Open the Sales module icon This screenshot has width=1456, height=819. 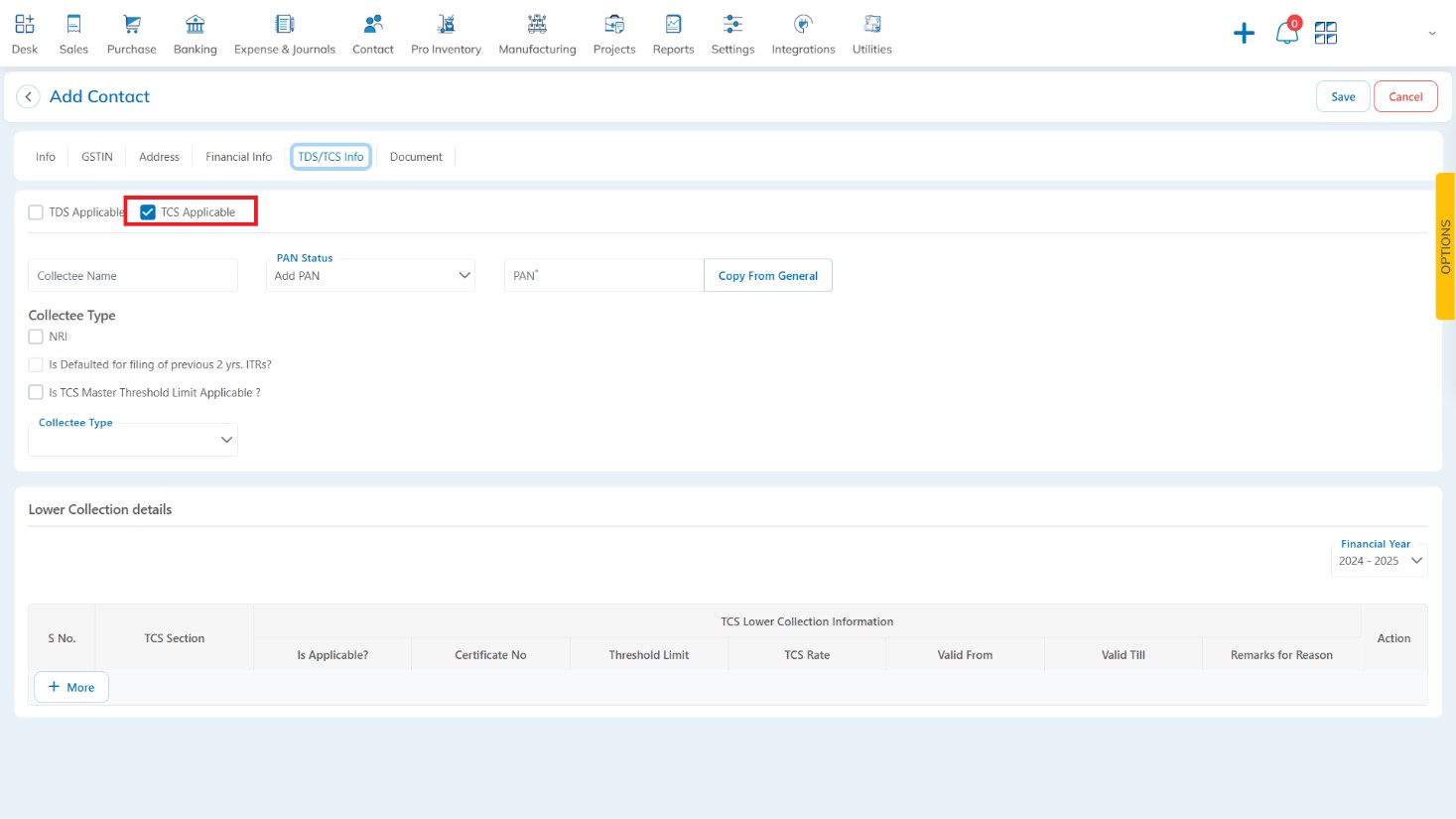point(73,24)
